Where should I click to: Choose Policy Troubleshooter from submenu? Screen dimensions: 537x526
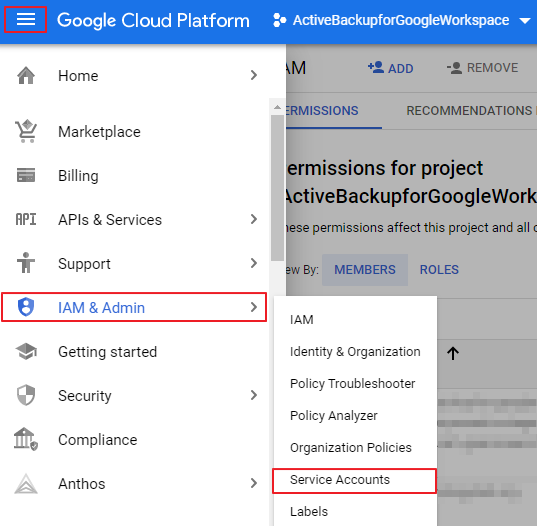[x=352, y=384]
